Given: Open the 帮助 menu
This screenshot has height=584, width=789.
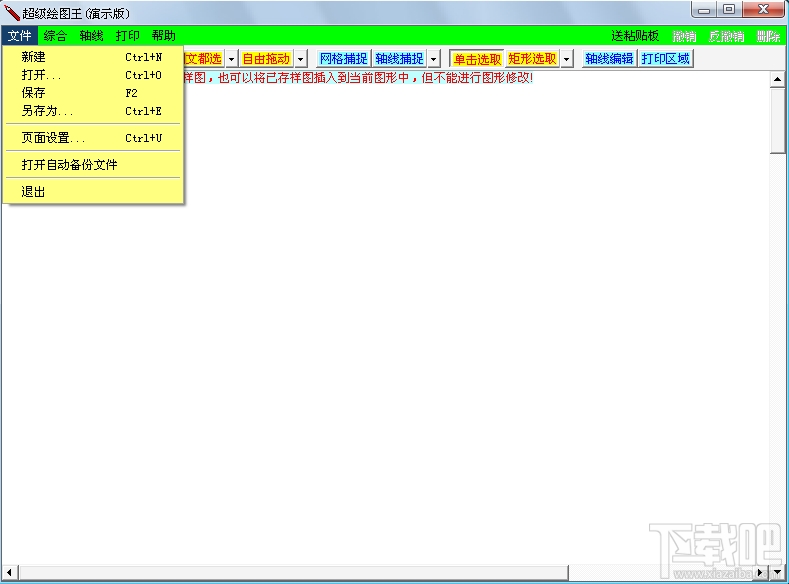Looking at the screenshot, I should pyautogui.click(x=164, y=36).
